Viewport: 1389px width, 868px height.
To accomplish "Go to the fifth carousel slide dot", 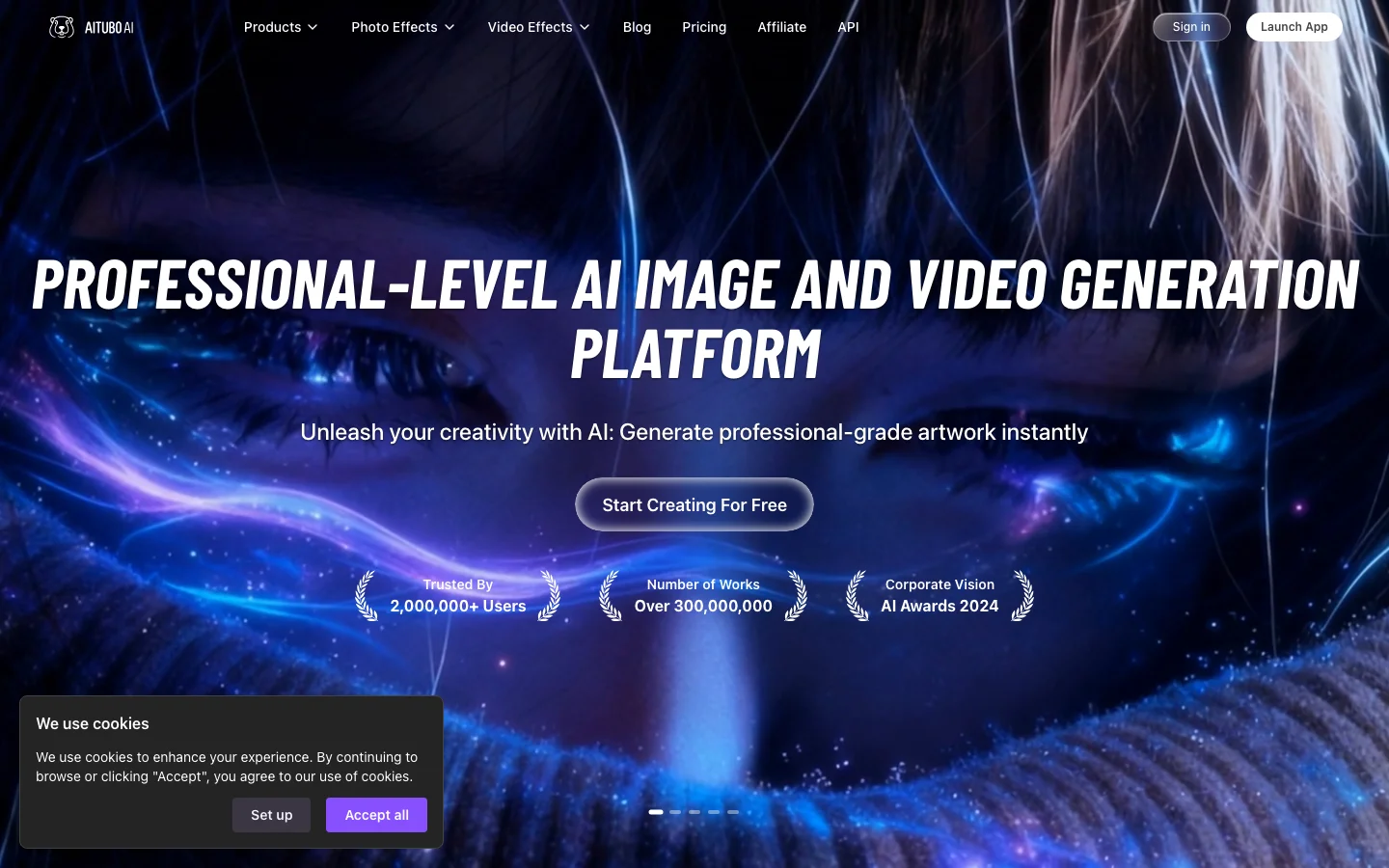I will click(733, 812).
